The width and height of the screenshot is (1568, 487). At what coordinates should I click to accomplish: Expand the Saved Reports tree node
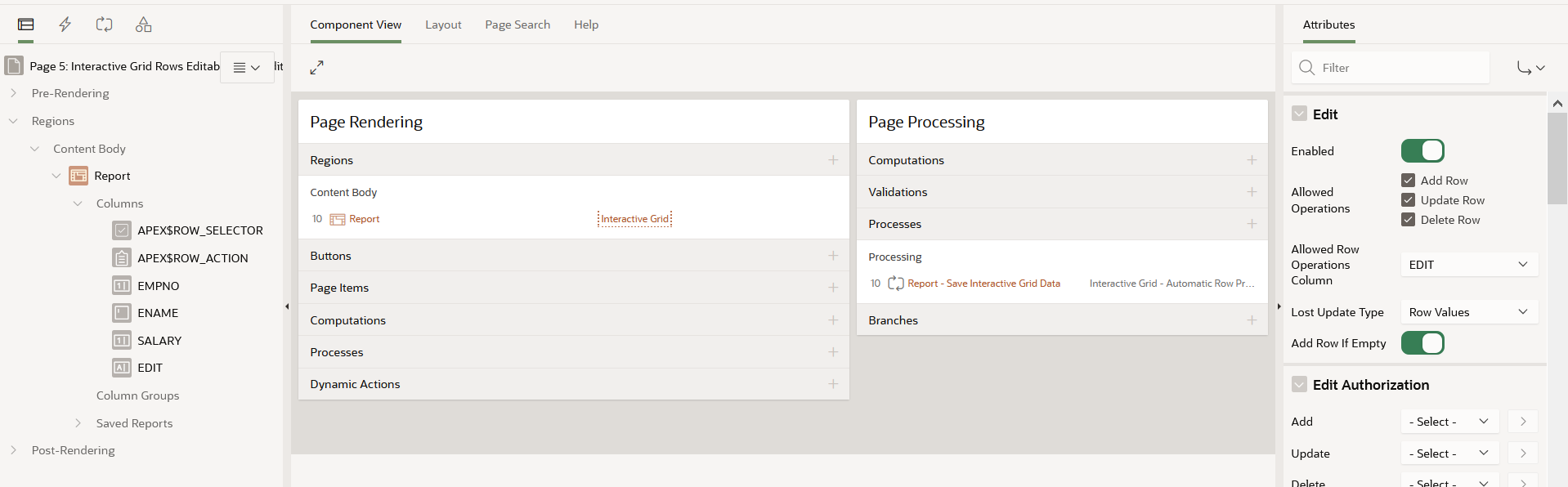[x=78, y=423]
